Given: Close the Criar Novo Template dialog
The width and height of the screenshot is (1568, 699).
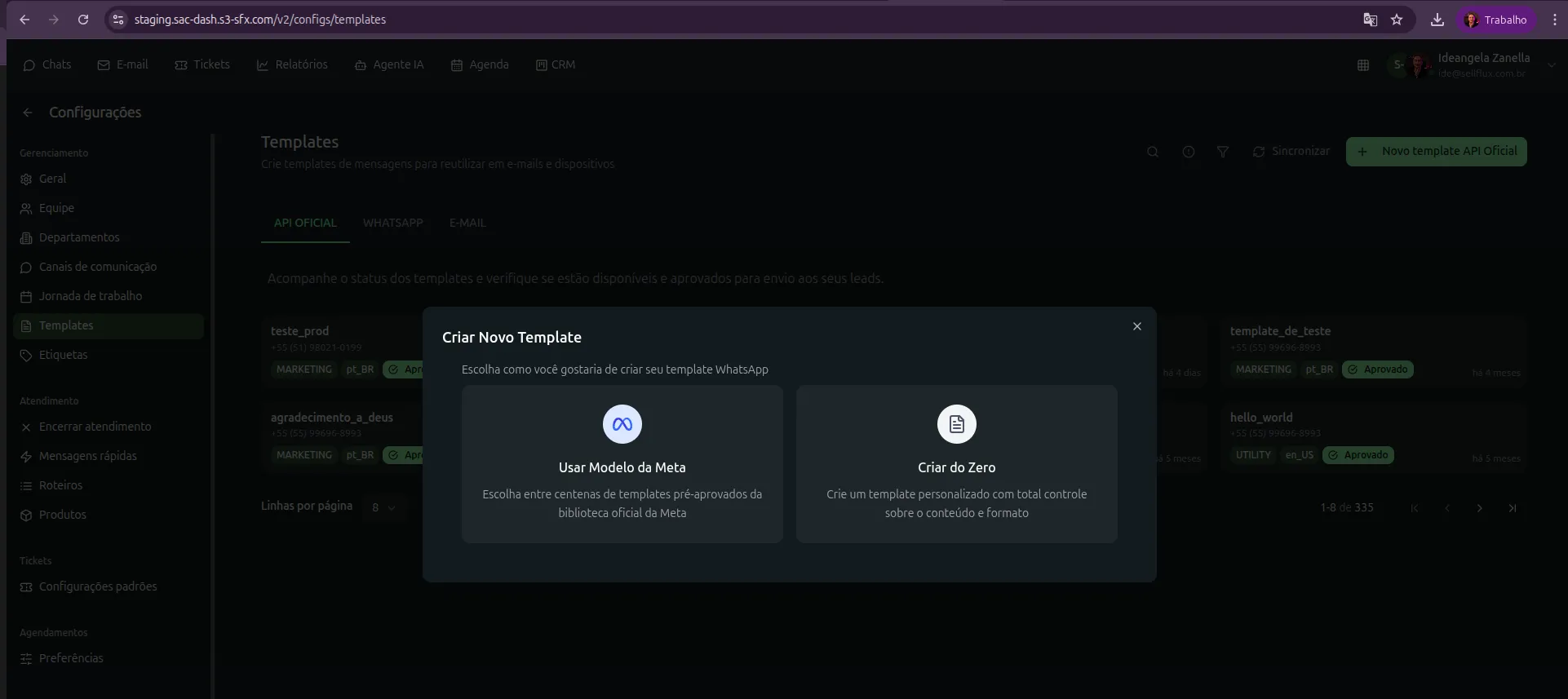Looking at the screenshot, I should [x=1137, y=326].
